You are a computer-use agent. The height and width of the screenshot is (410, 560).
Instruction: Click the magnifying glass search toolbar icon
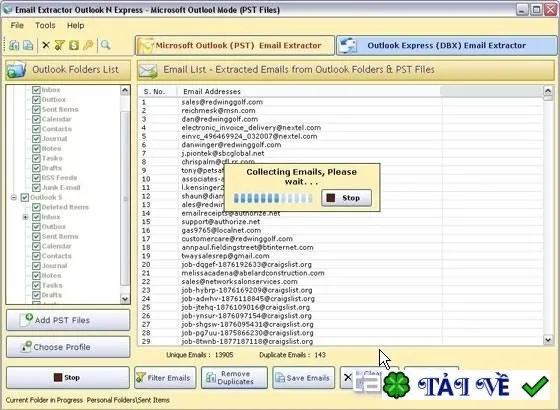point(105,45)
